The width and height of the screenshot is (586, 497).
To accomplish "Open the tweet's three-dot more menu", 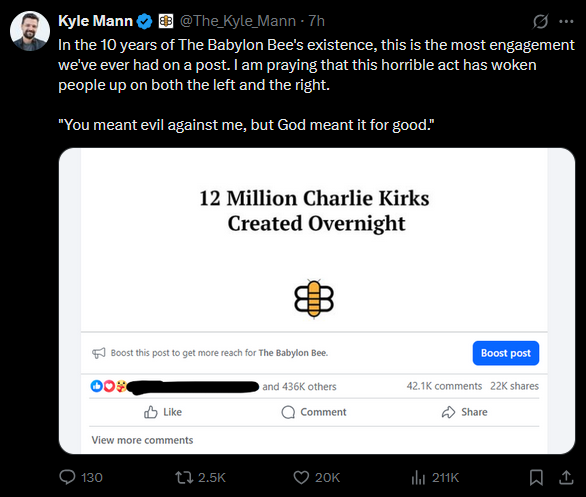I will 566,21.
